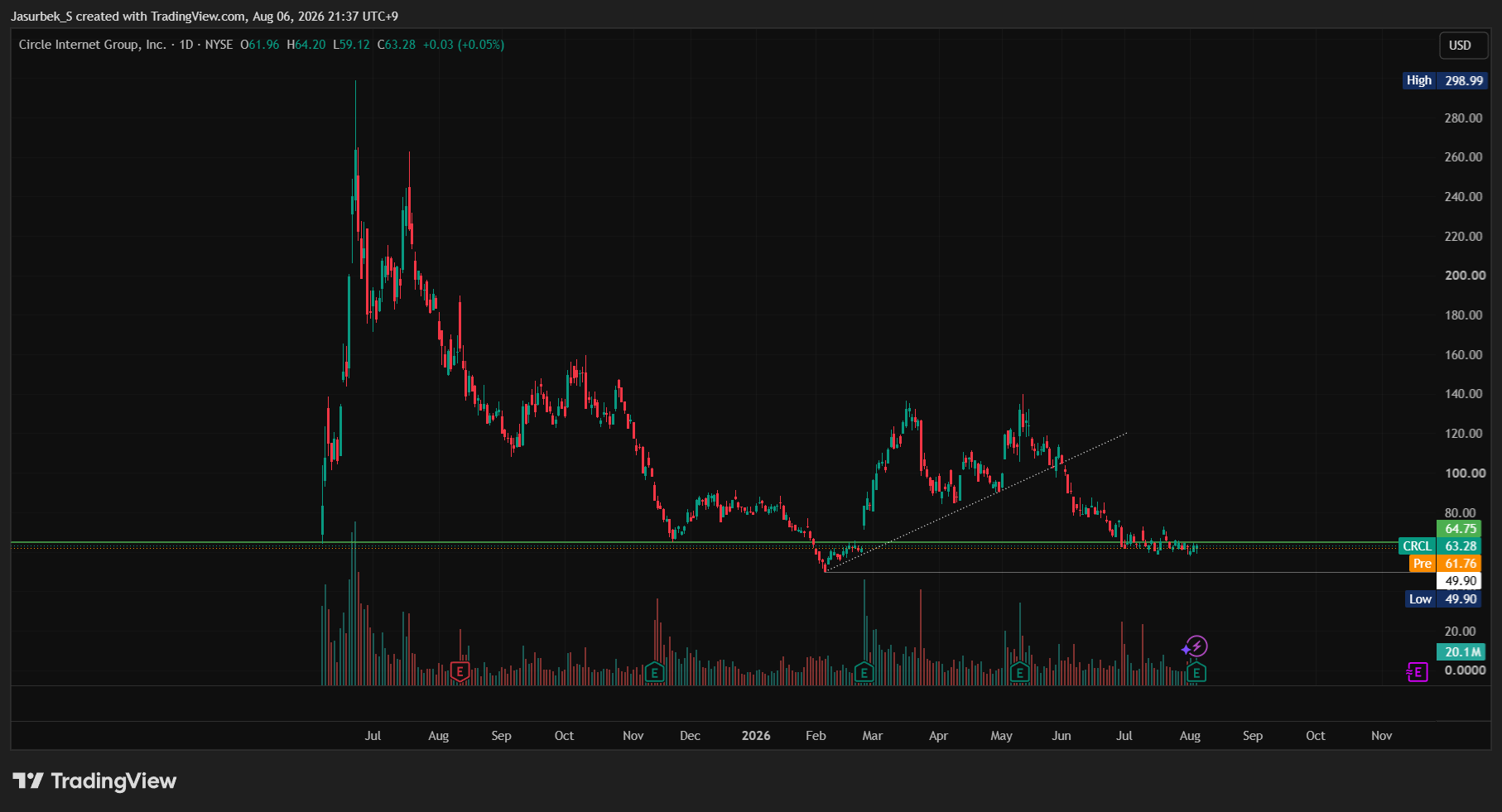Click the 100.00 price scale value

point(1465,473)
